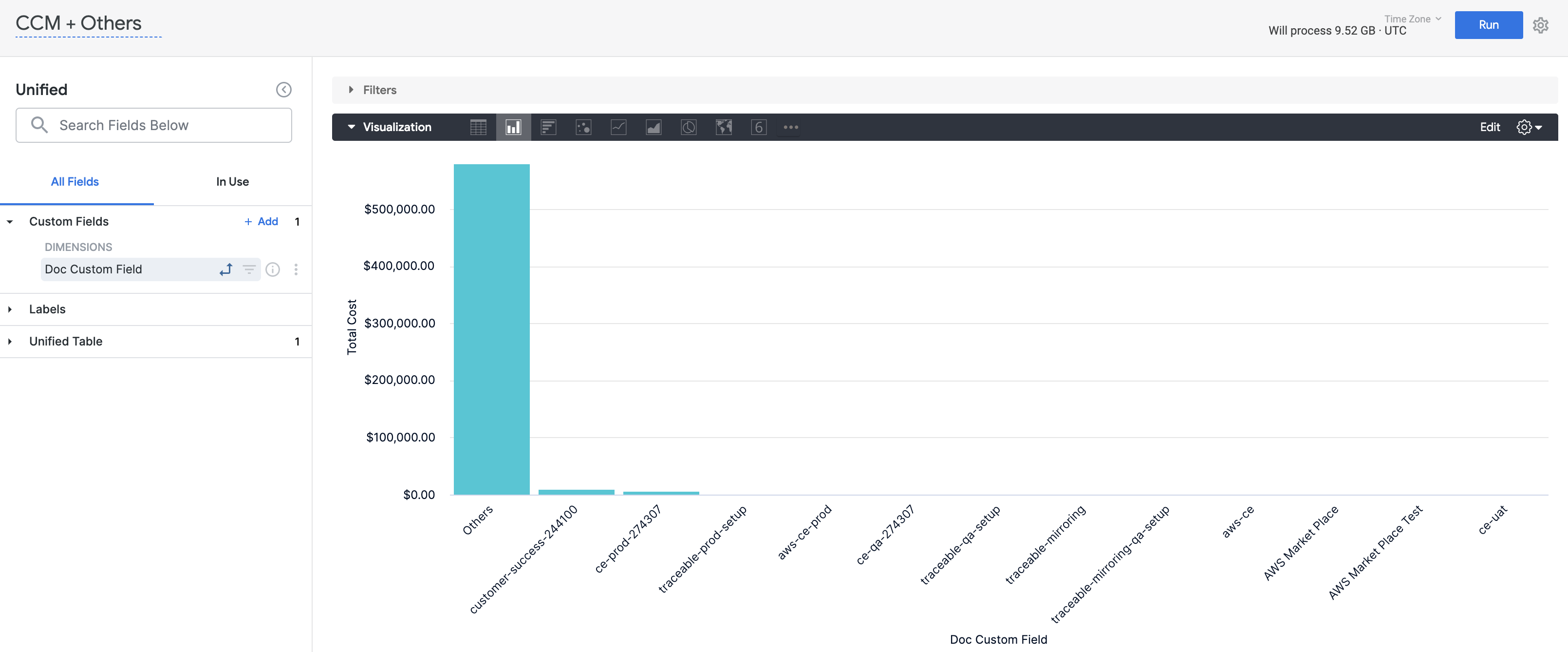Choose the scatterplot visualization icon
The height and width of the screenshot is (652, 1568).
tap(583, 127)
